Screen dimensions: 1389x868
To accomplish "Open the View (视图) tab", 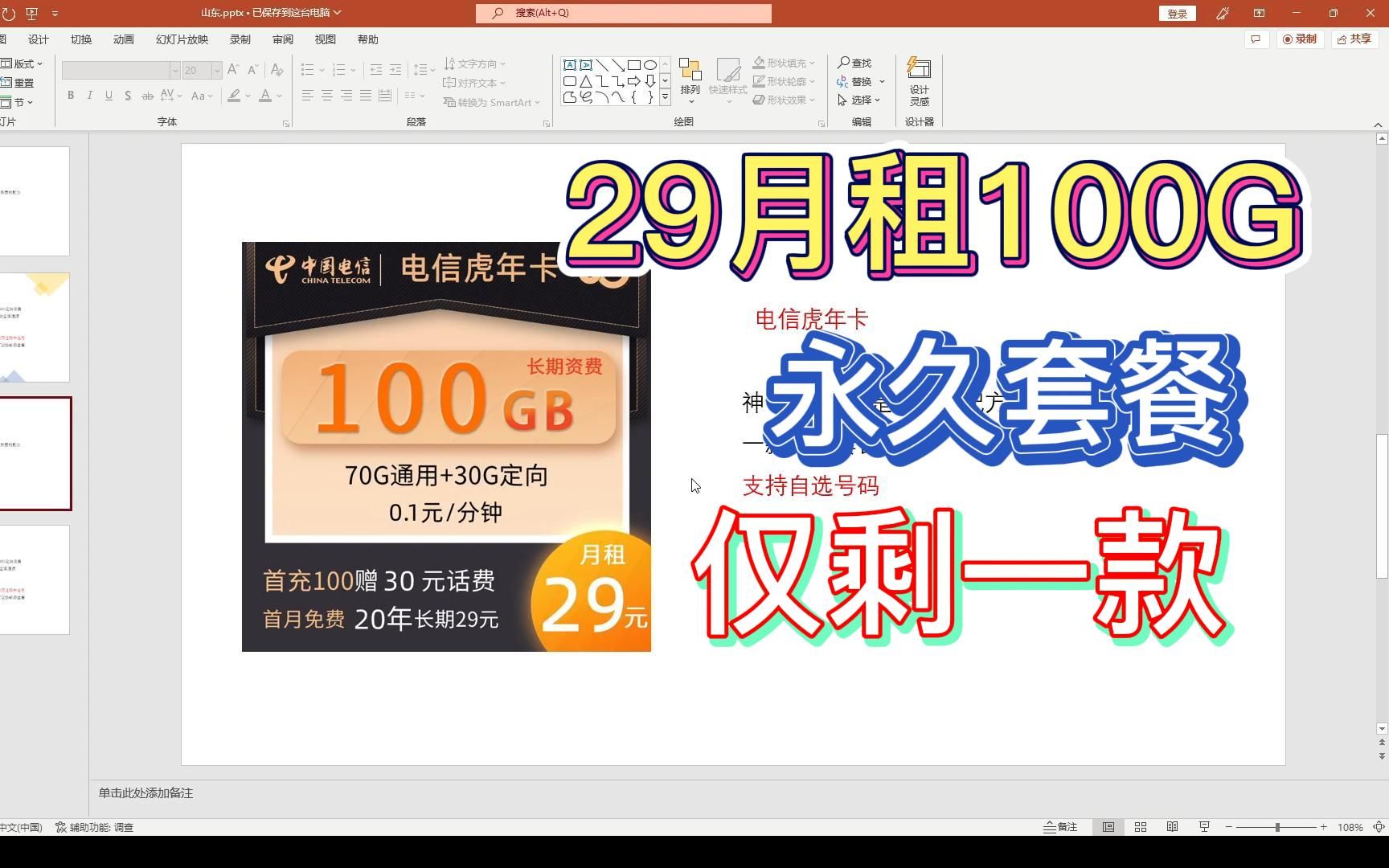I will [326, 39].
